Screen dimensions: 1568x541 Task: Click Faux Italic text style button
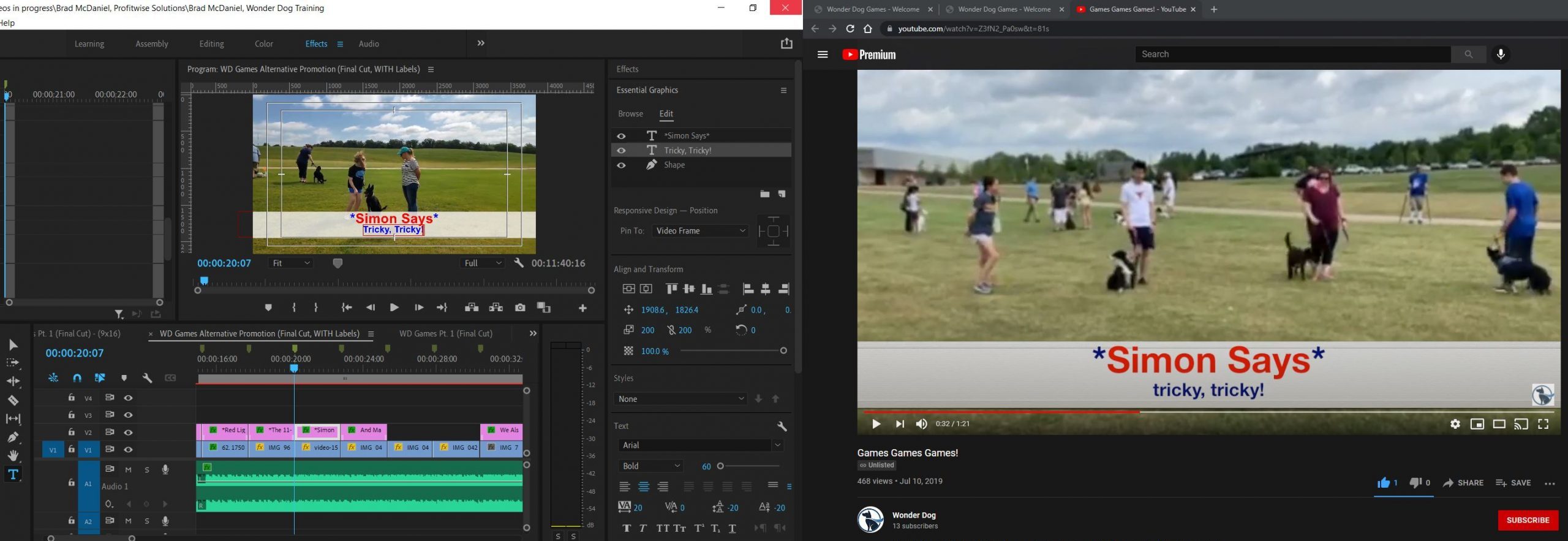click(643, 528)
